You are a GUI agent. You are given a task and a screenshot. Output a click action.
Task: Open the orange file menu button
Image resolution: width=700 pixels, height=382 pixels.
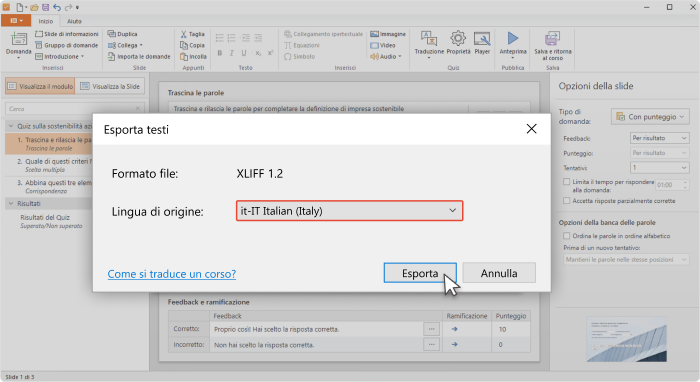(16, 21)
